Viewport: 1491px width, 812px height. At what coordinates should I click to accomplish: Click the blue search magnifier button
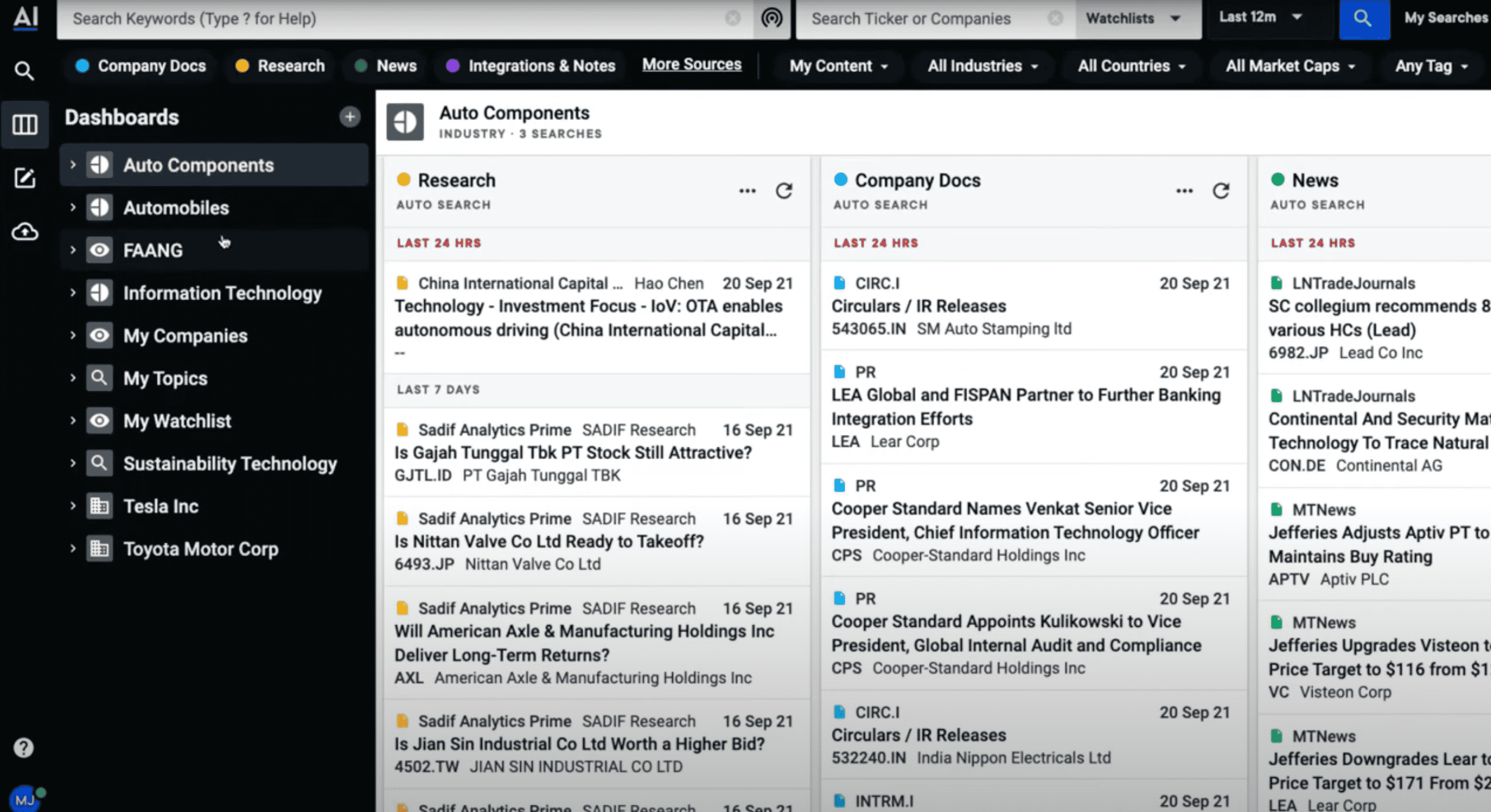(x=1364, y=19)
